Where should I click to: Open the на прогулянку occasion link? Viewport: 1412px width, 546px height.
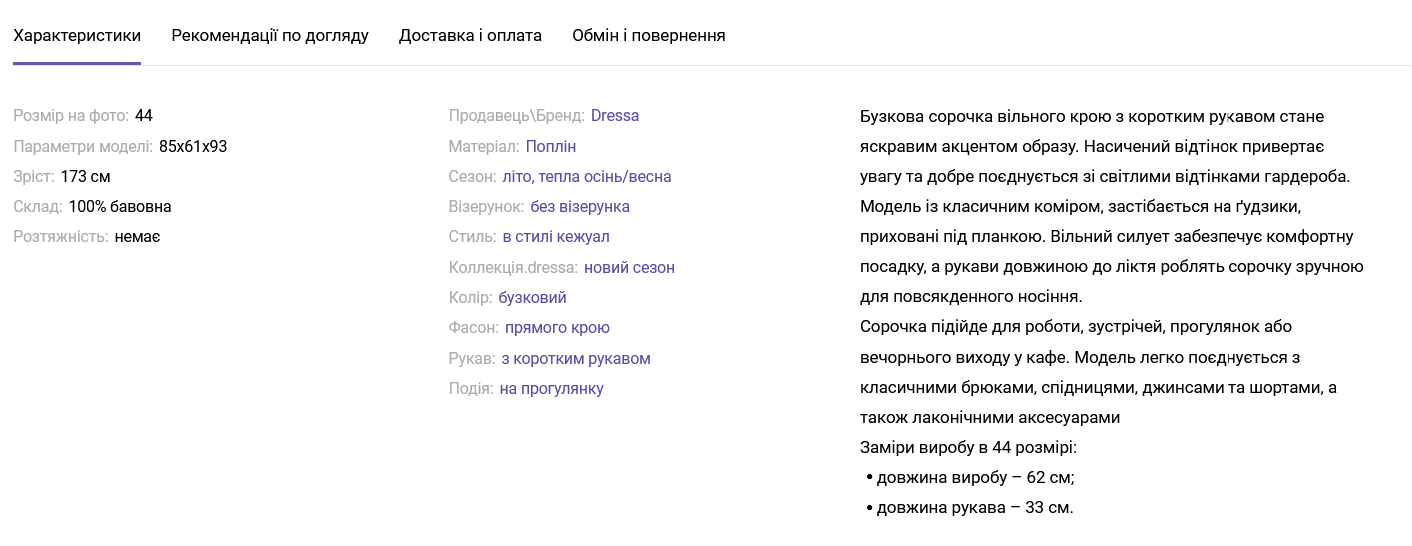click(552, 389)
